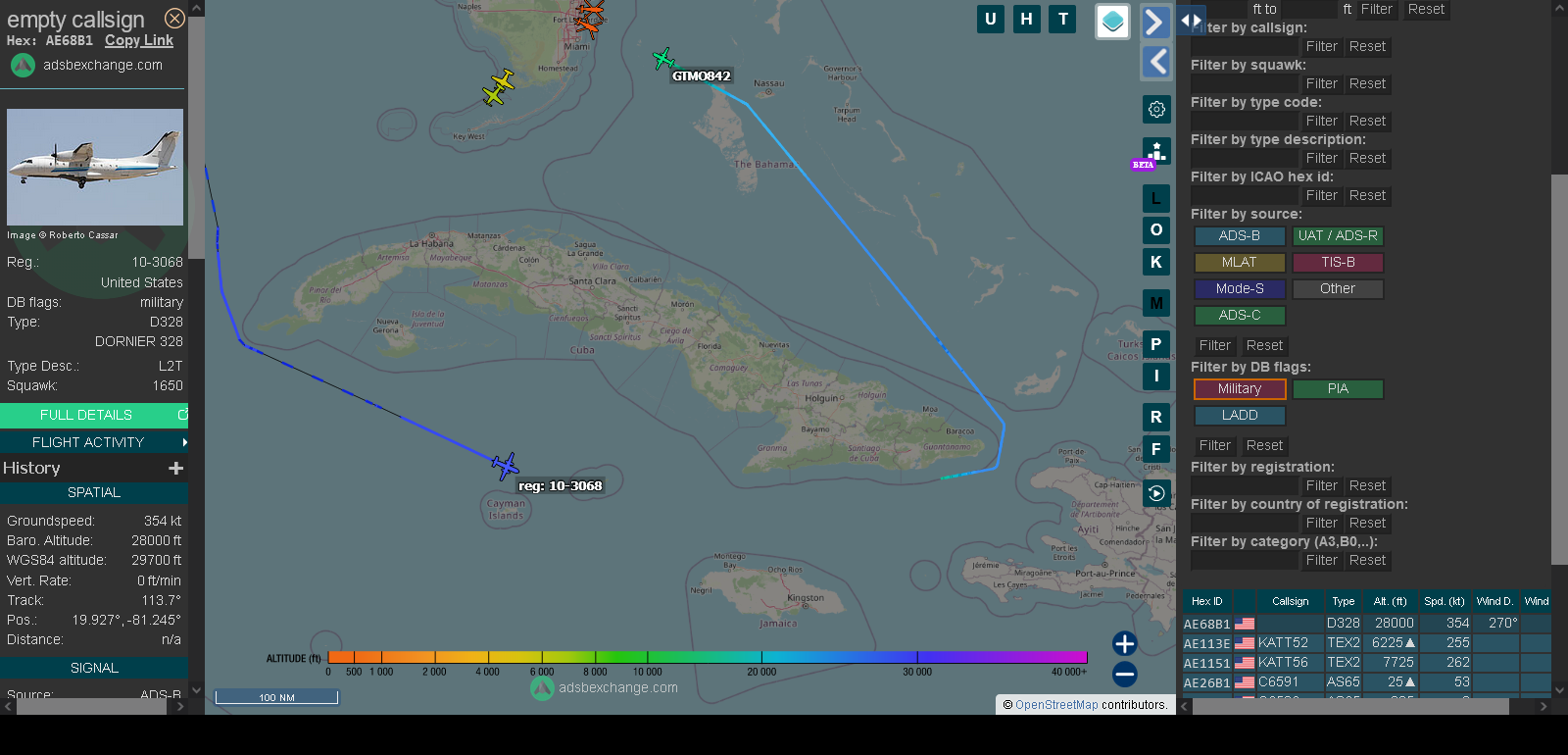Viewport: 1568px width, 755px height.
Task: Sort table by Type column
Action: [x=1344, y=601]
